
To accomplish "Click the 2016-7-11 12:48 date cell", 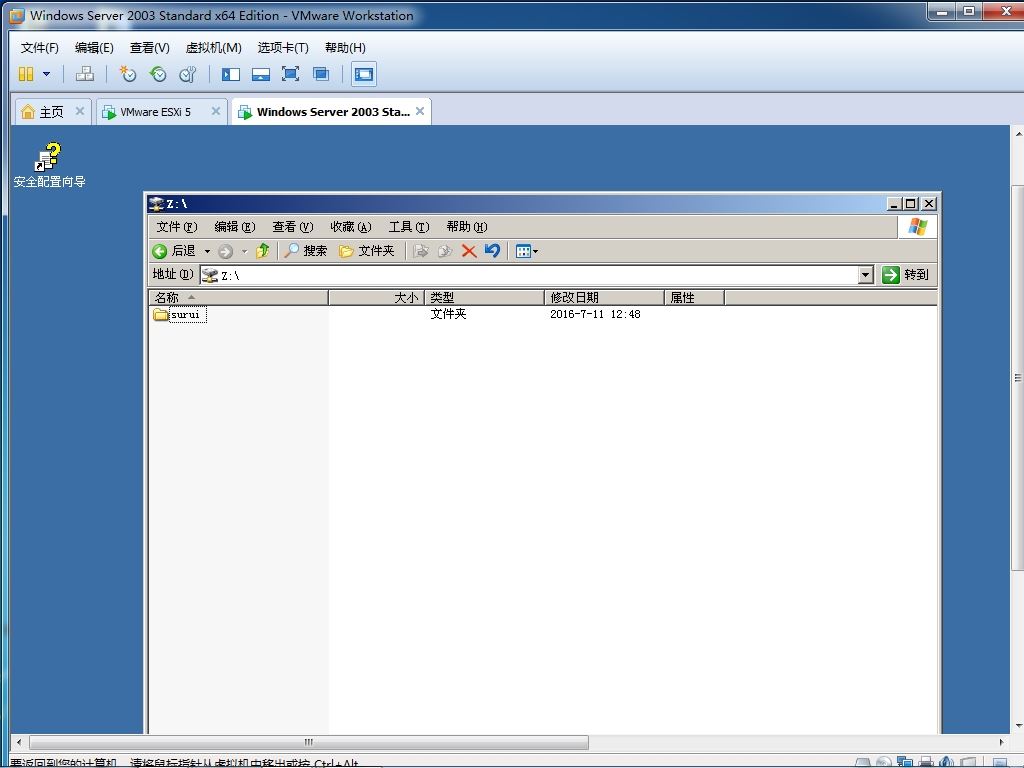I will click(595, 314).
